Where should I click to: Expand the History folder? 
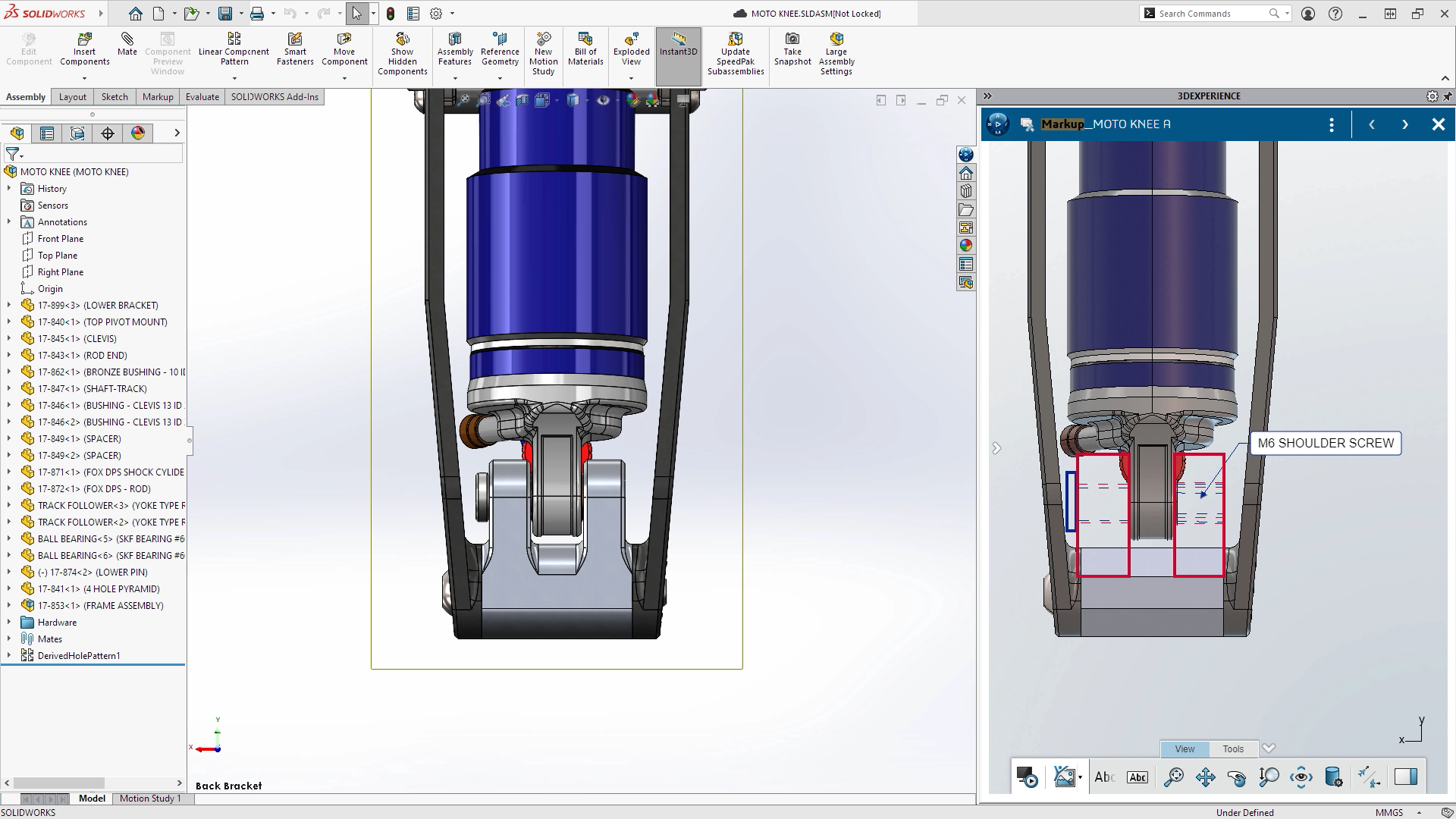[x=8, y=188]
